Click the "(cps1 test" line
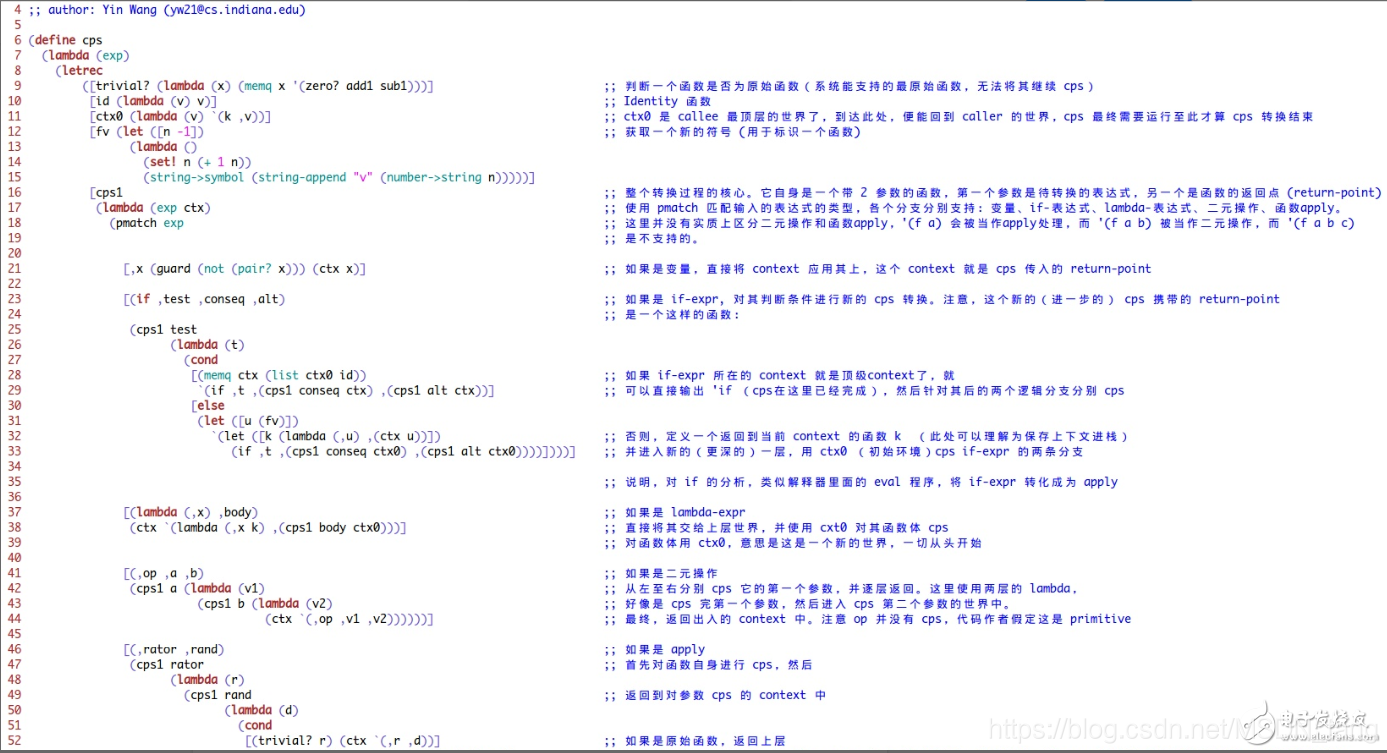Image resolution: width=1387 pixels, height=753 pixels. pyautogui.click(x=163, y=329)
